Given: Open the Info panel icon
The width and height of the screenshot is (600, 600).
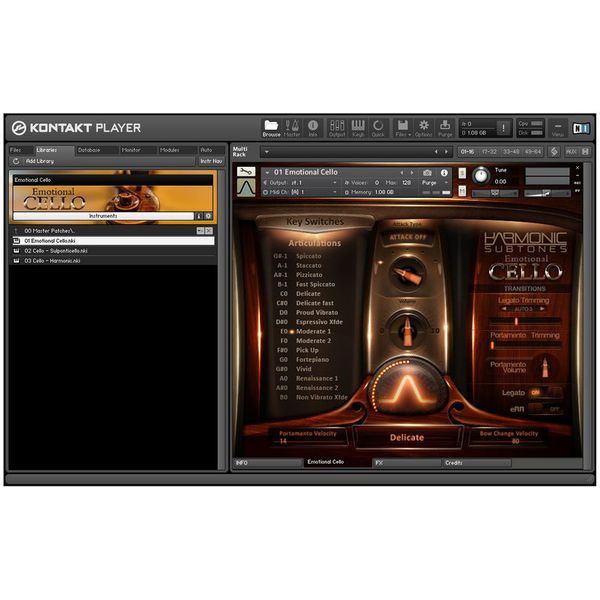Looking at the screenshot, I should (x=313, y=126).
